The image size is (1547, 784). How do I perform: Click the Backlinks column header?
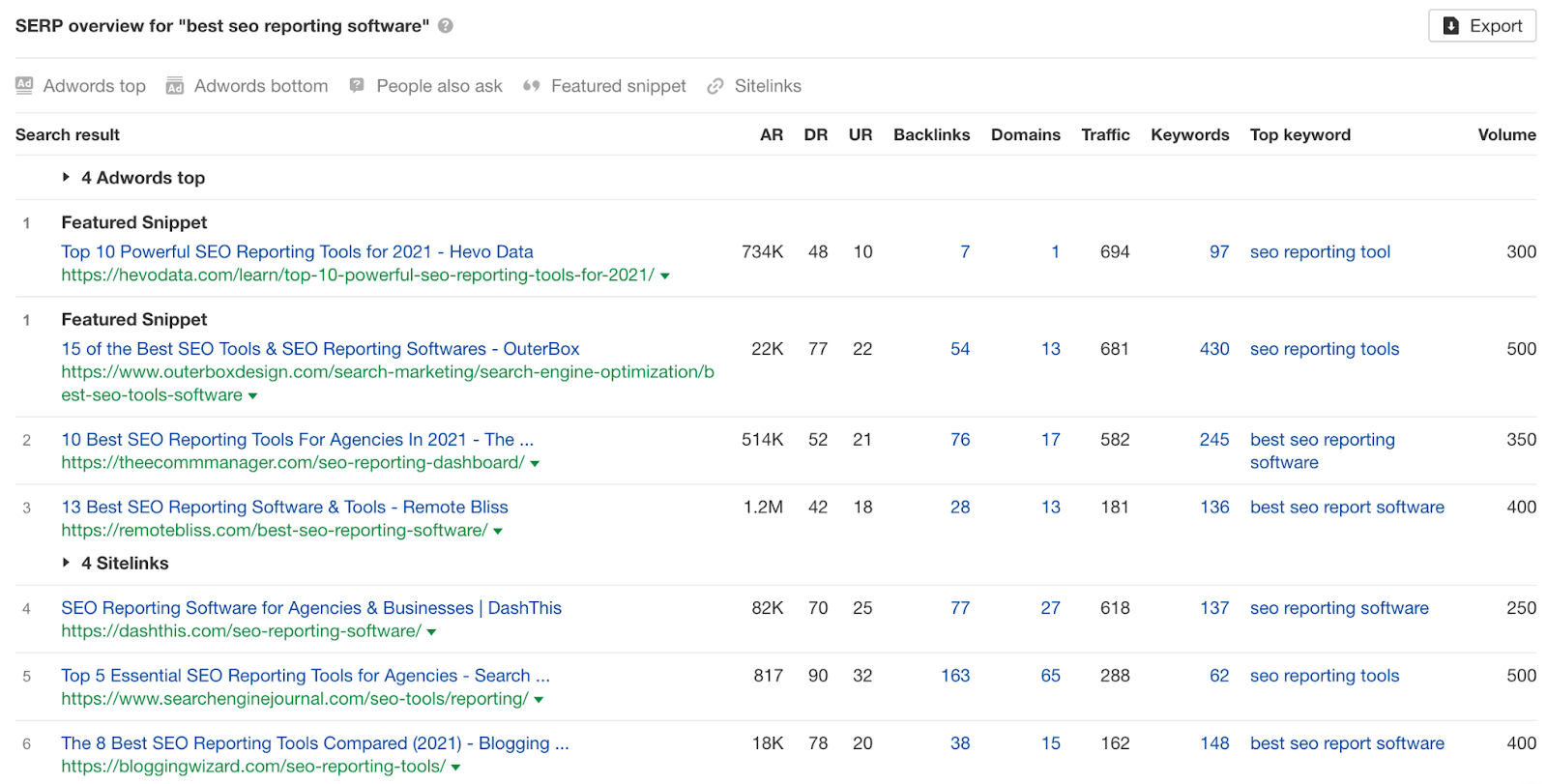(932, 135)
